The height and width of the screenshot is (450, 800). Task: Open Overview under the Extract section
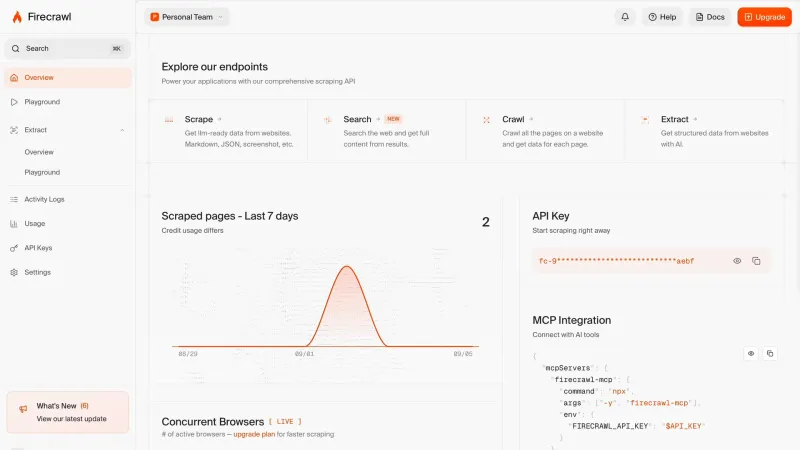coord(39,152)
